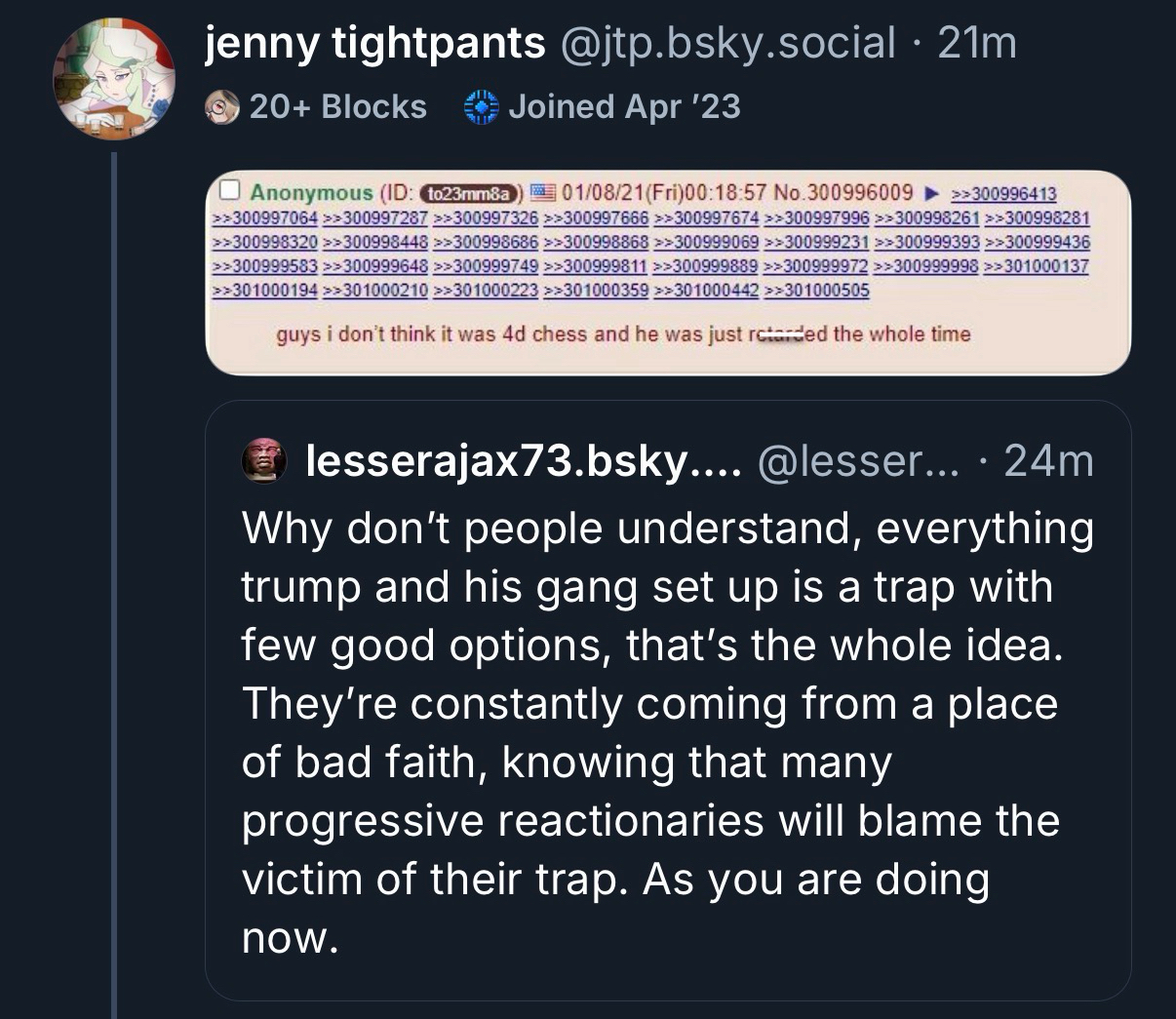This screenshot has width=1176, height=1019.
Task: Select the Joined Apr '23 label
Action: [624, 106]
